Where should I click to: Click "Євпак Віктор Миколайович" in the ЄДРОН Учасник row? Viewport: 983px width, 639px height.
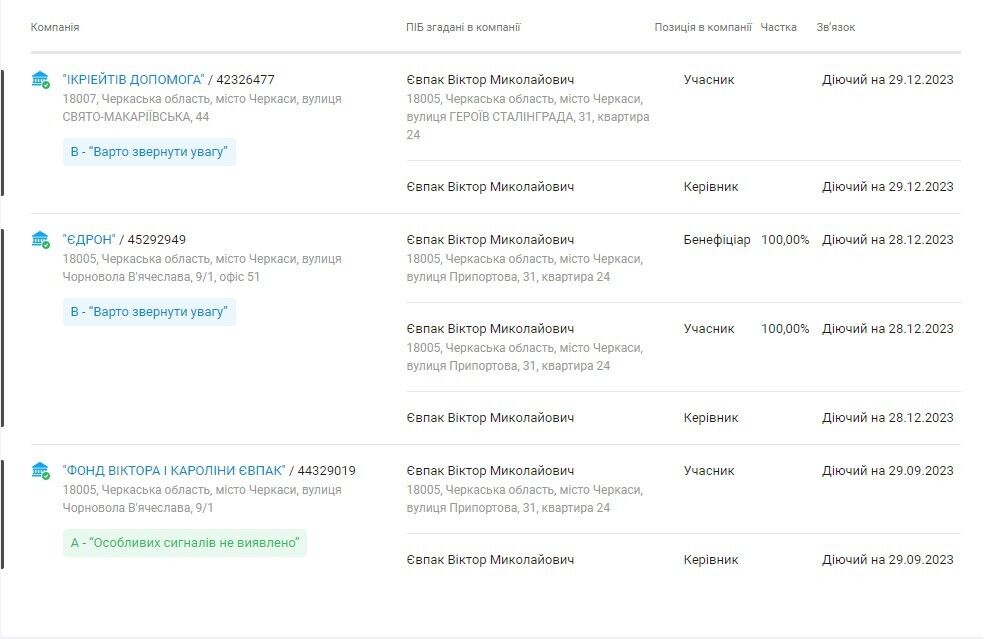click(x=490, y=329)
